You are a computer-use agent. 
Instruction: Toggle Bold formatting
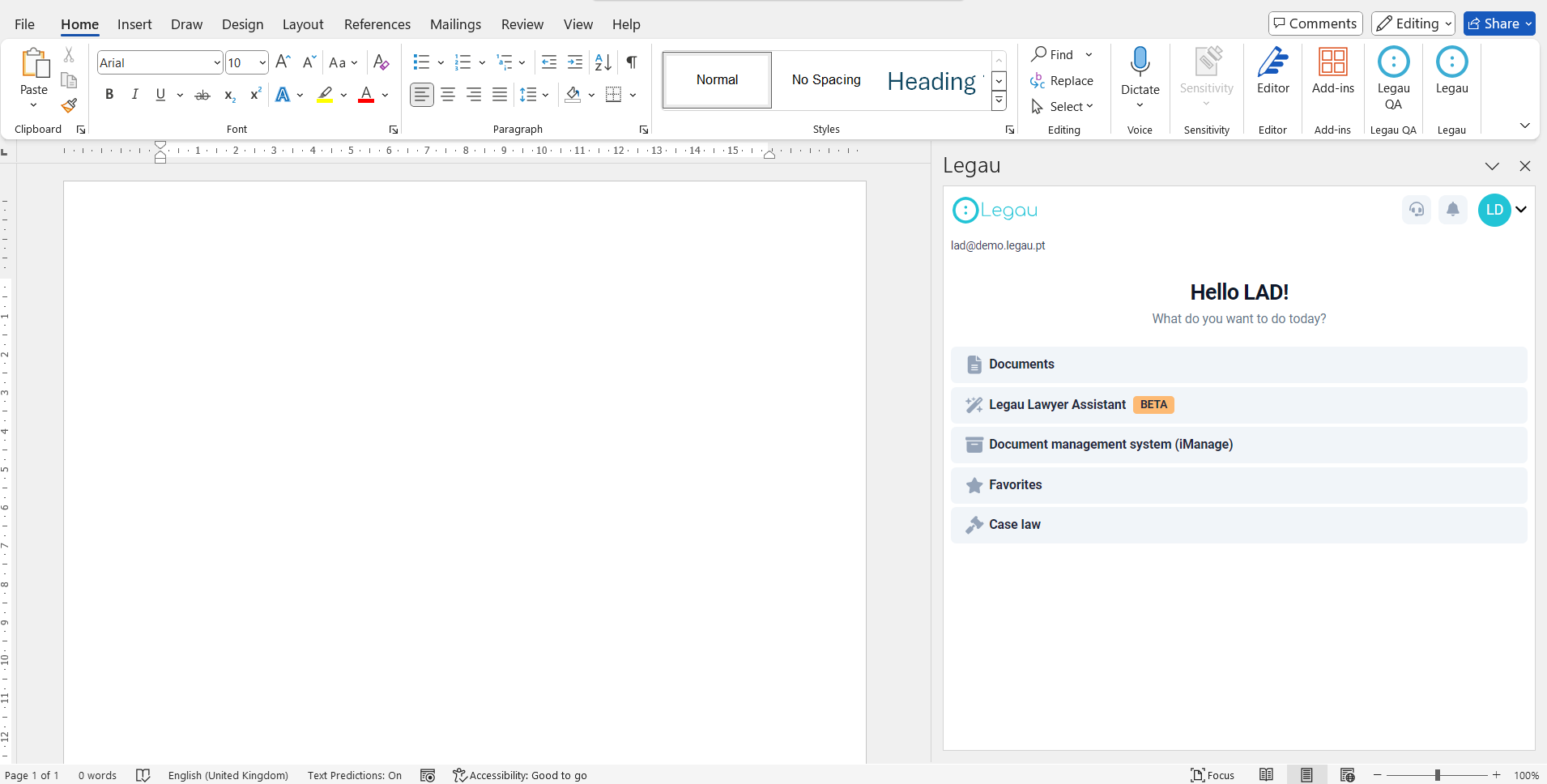coord(109,95)
